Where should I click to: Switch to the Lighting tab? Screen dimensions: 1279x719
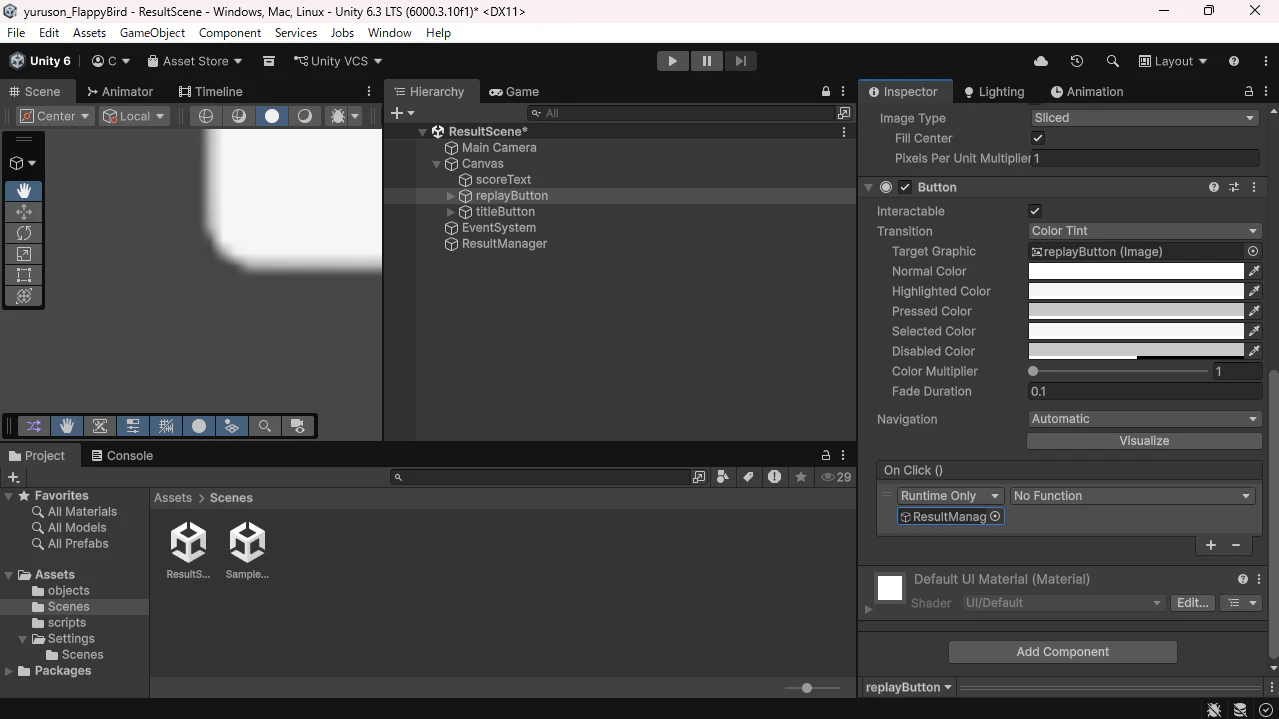pyautogui.click(x=994, y=91)
